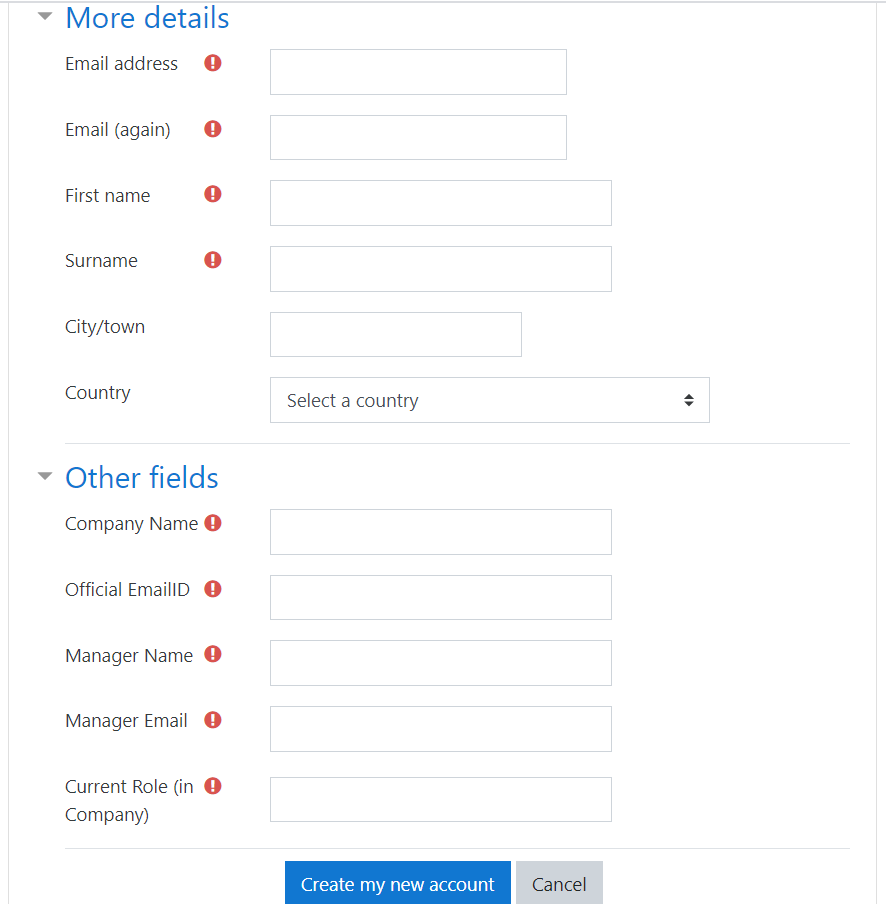Click required icon beside Manager Email
This screenshot has height=904, width=886.
213,720
